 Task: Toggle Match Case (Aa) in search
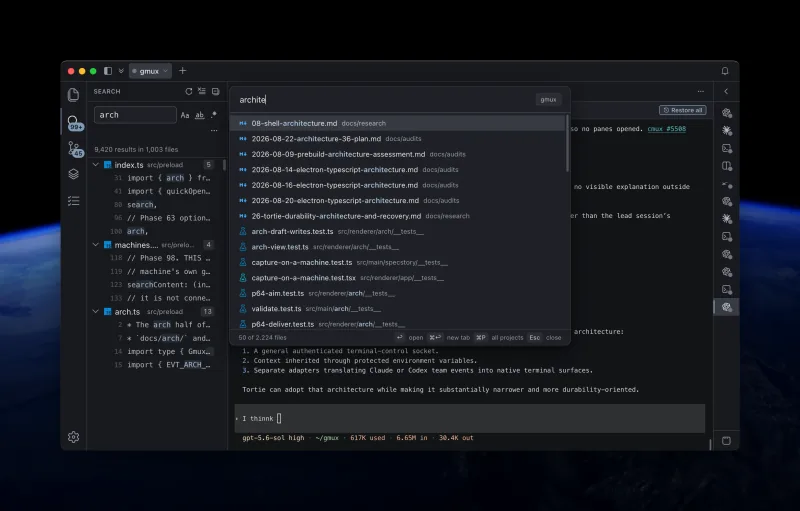click(185, 115)
